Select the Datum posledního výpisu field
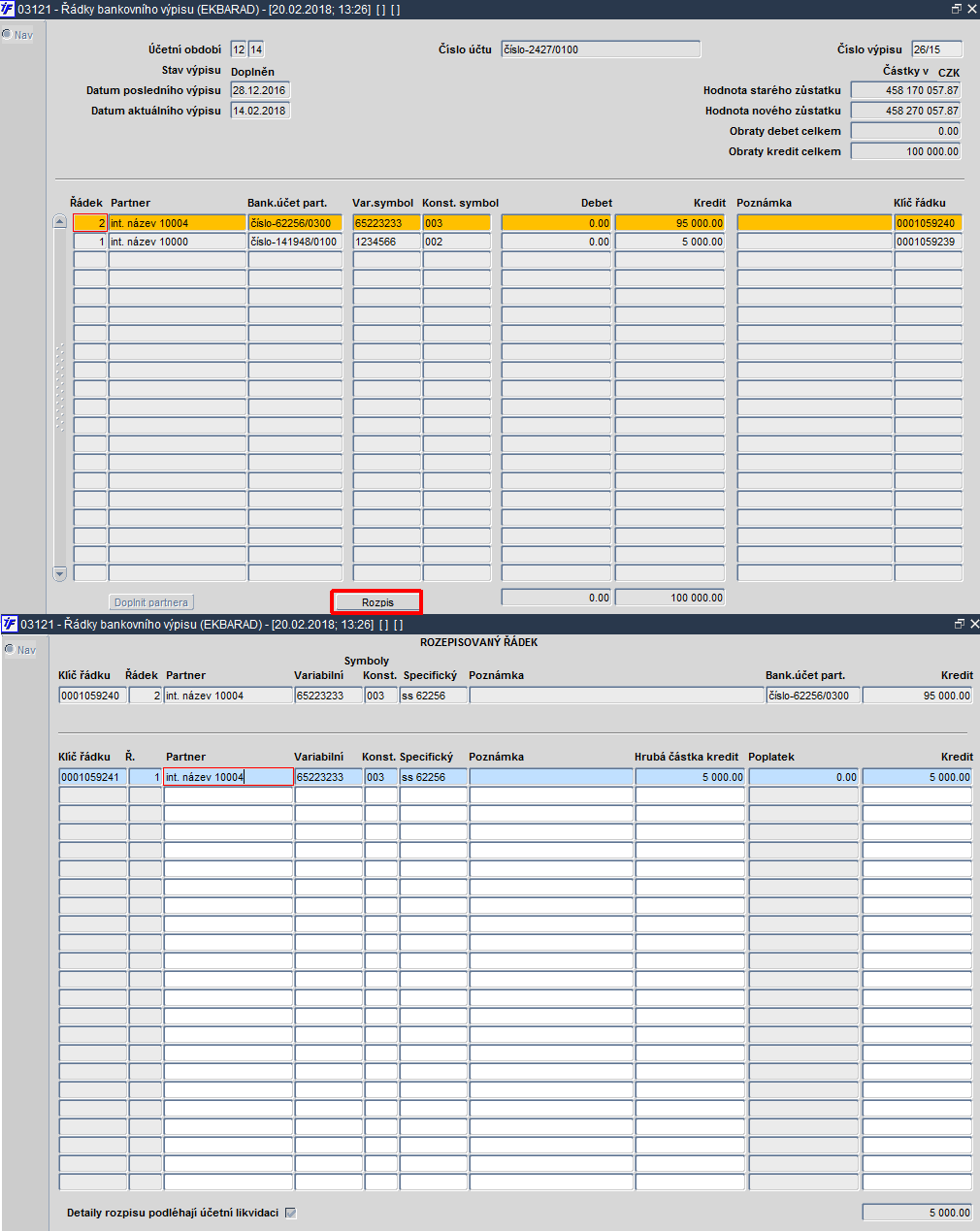The width and height of the screenshot is (980, 1231). coord(261,90)
